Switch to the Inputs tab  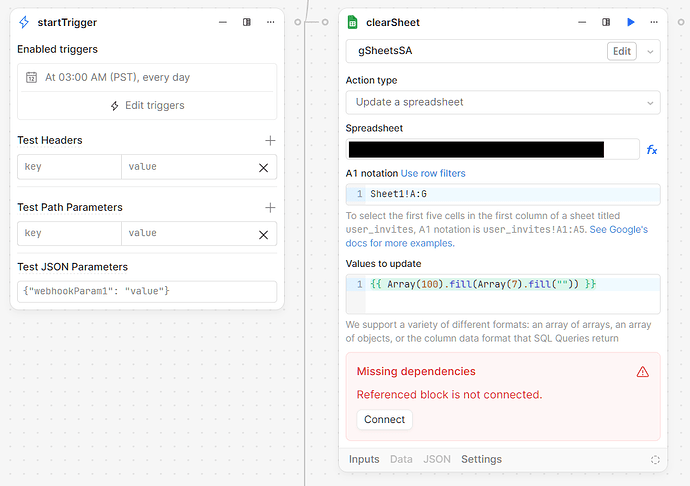click(x=364, y=460)
